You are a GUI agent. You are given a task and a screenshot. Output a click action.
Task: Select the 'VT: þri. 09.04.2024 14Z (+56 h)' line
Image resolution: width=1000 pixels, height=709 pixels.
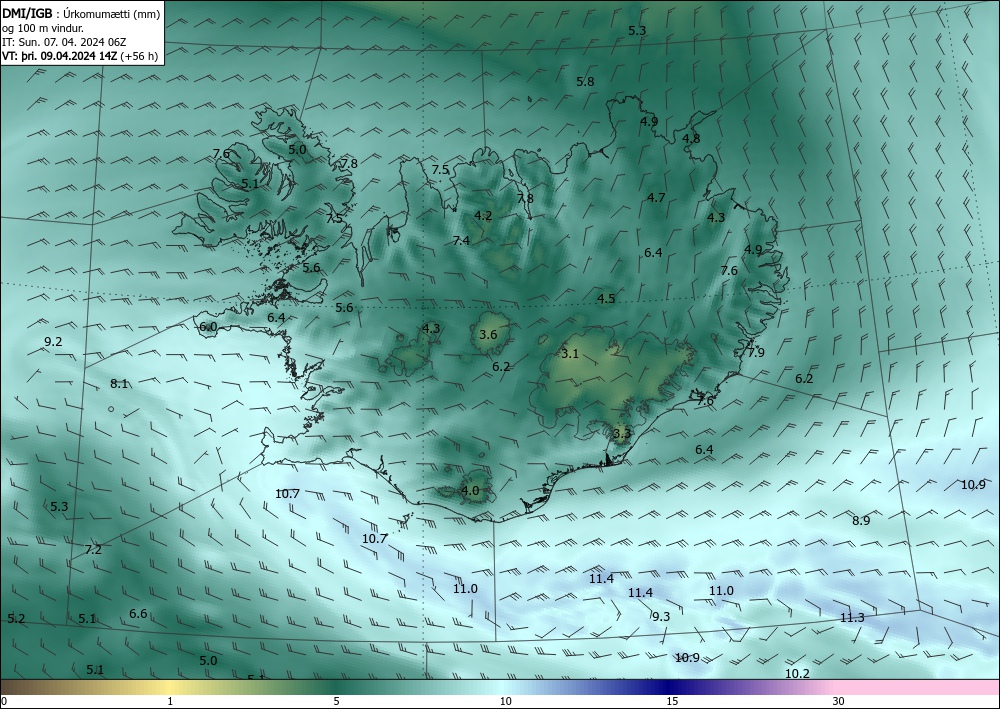click(x=80, y=56)
